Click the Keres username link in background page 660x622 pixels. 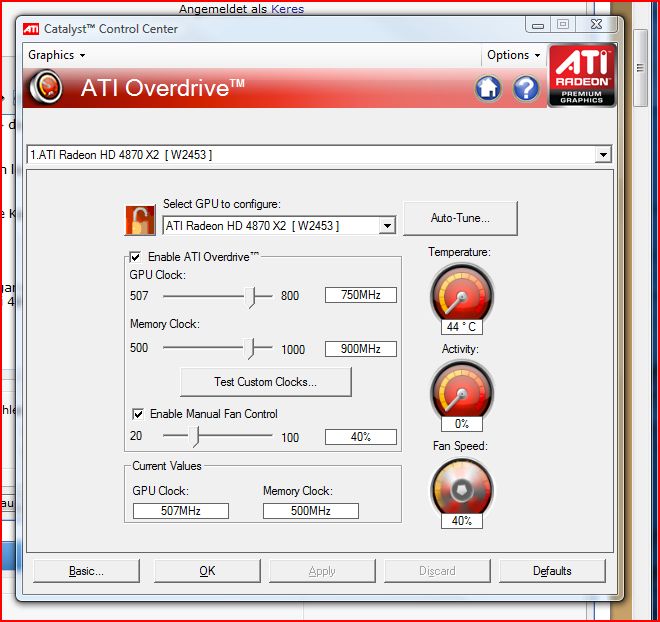[x=287, y=9]
